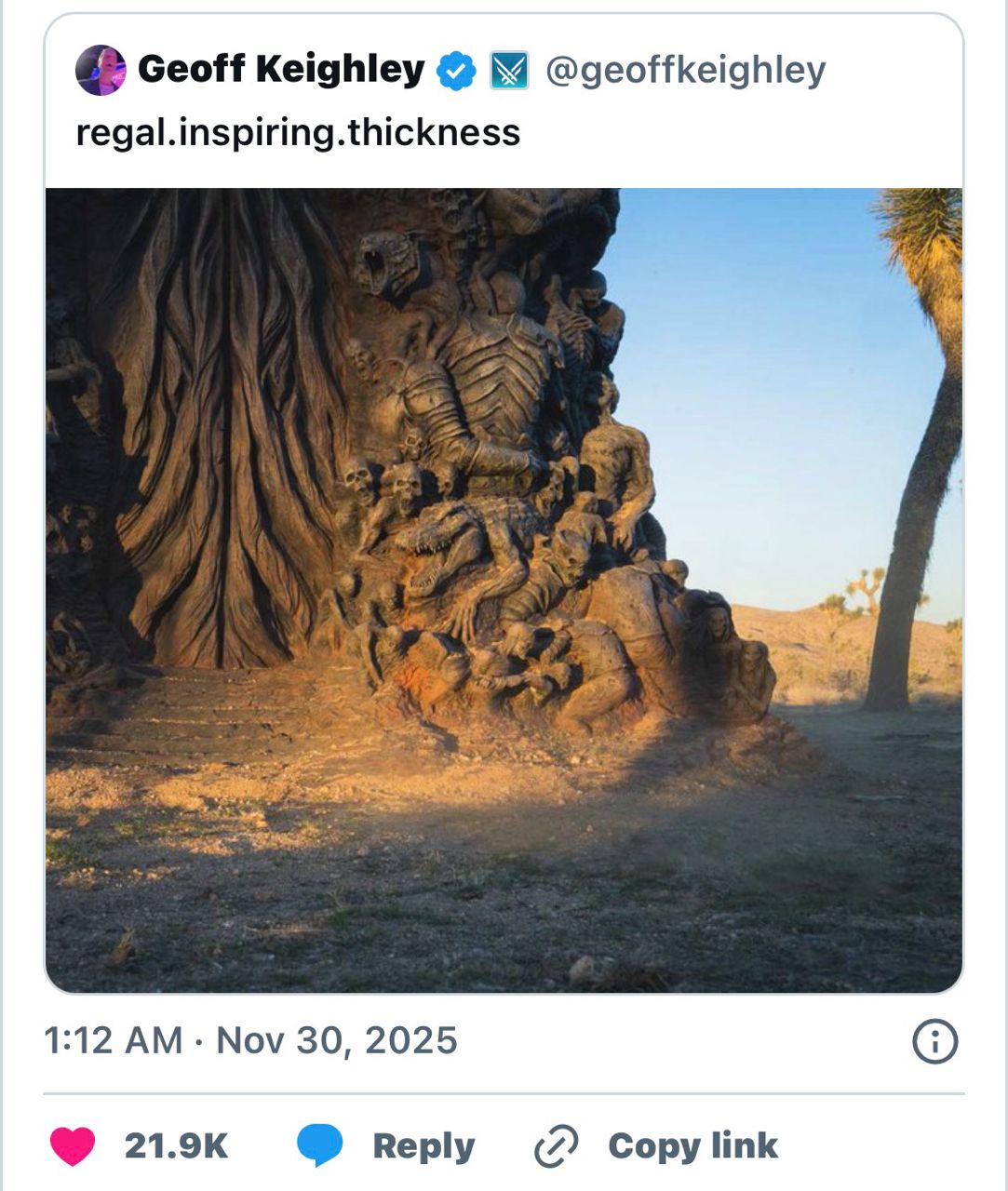Click the blue reply speech bubble icon
Viewport: 1008px width, 1191px height.
(319, 1145)
